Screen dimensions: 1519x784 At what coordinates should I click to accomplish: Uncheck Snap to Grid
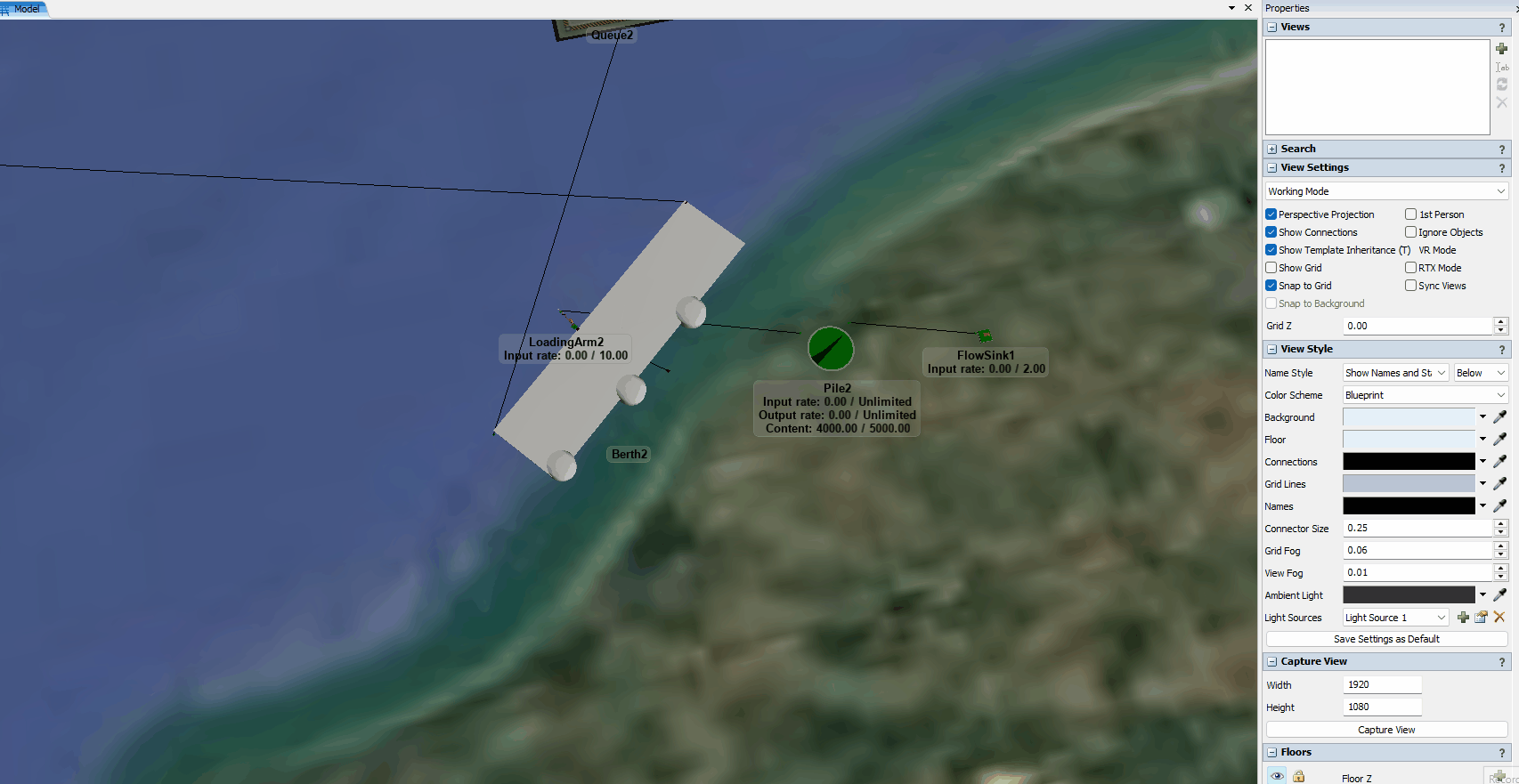[1271, 286]
